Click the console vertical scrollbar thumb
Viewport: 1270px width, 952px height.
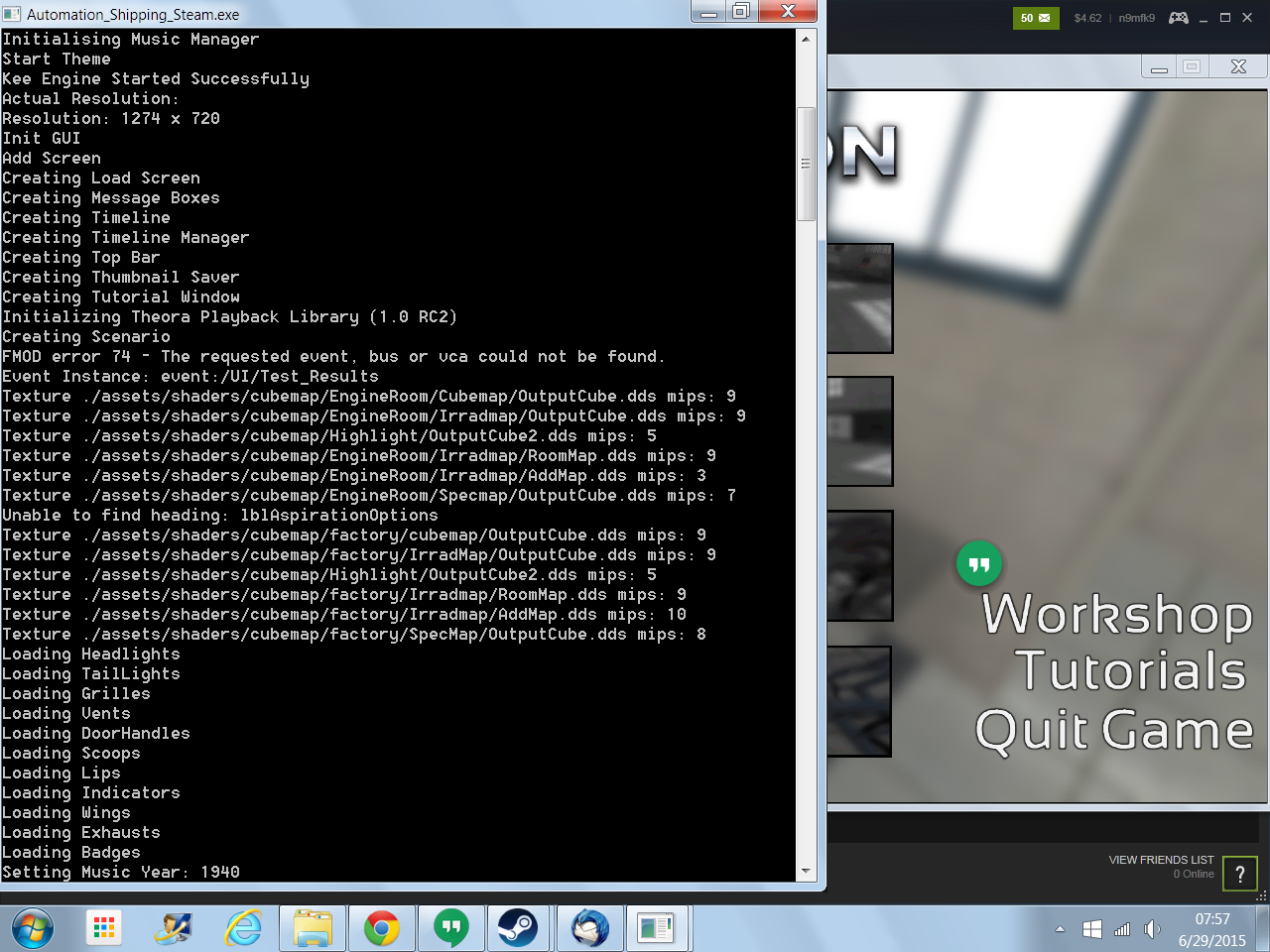pyautogui.click(x=806, y=164)
